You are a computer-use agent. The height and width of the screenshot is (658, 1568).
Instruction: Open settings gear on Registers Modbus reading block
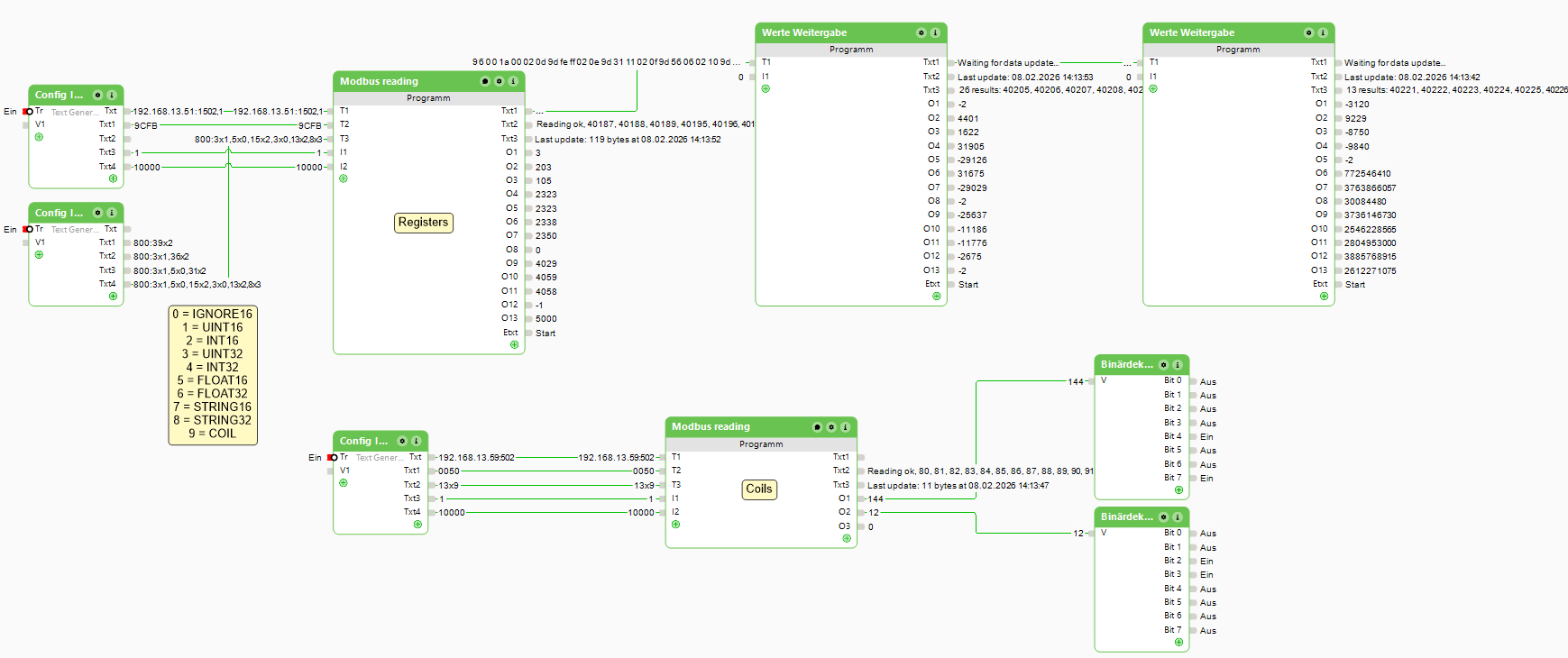(499, 81)
